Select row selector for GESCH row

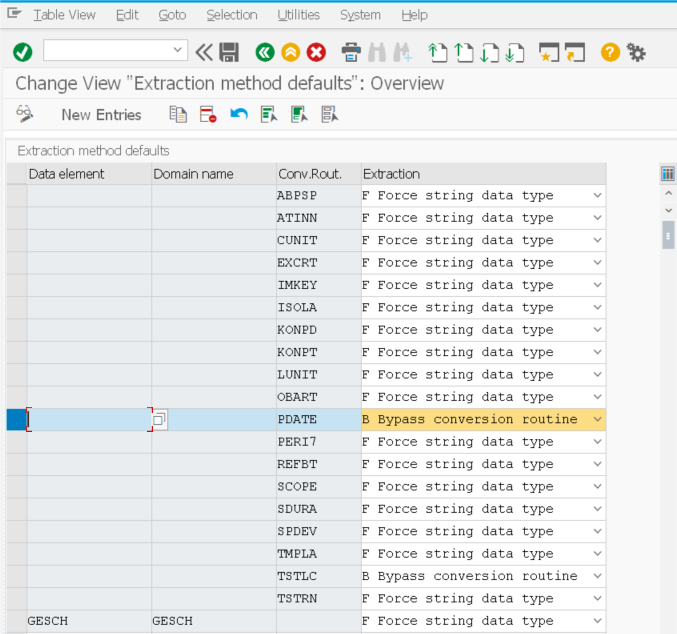(16, 621)
